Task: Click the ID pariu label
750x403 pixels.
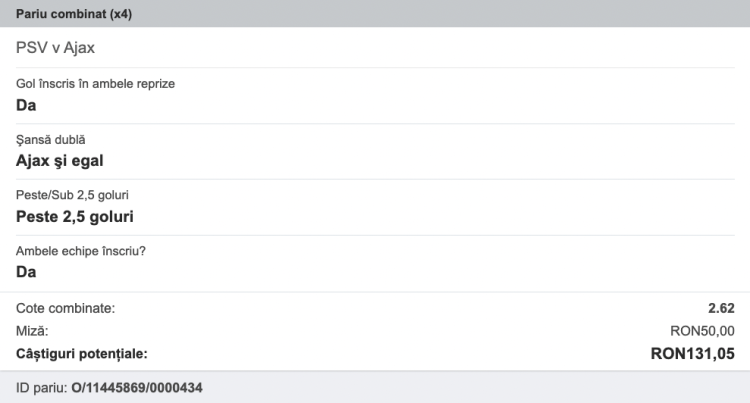Action: pyautogui.click(x=41, y=387)
